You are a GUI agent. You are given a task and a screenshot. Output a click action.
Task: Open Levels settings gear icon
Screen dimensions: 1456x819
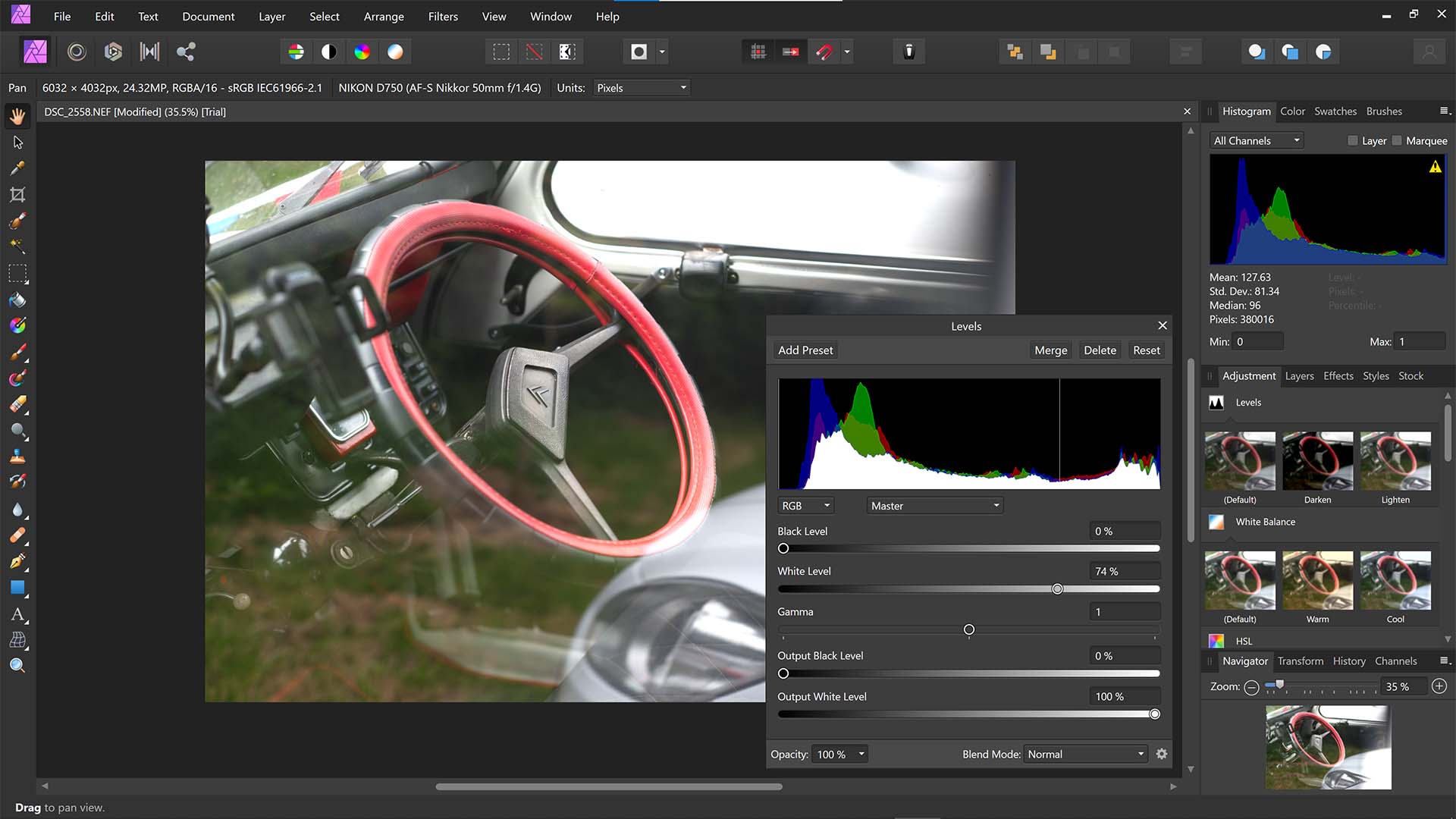(x=1162, y=754)
